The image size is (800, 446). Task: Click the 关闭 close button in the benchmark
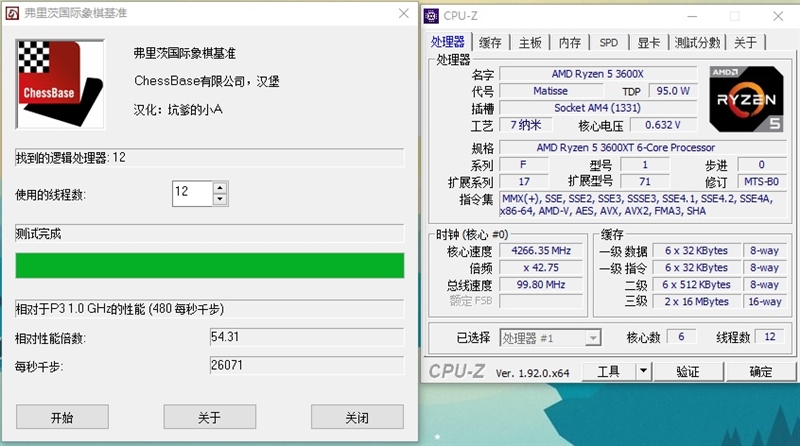point(357,417)
